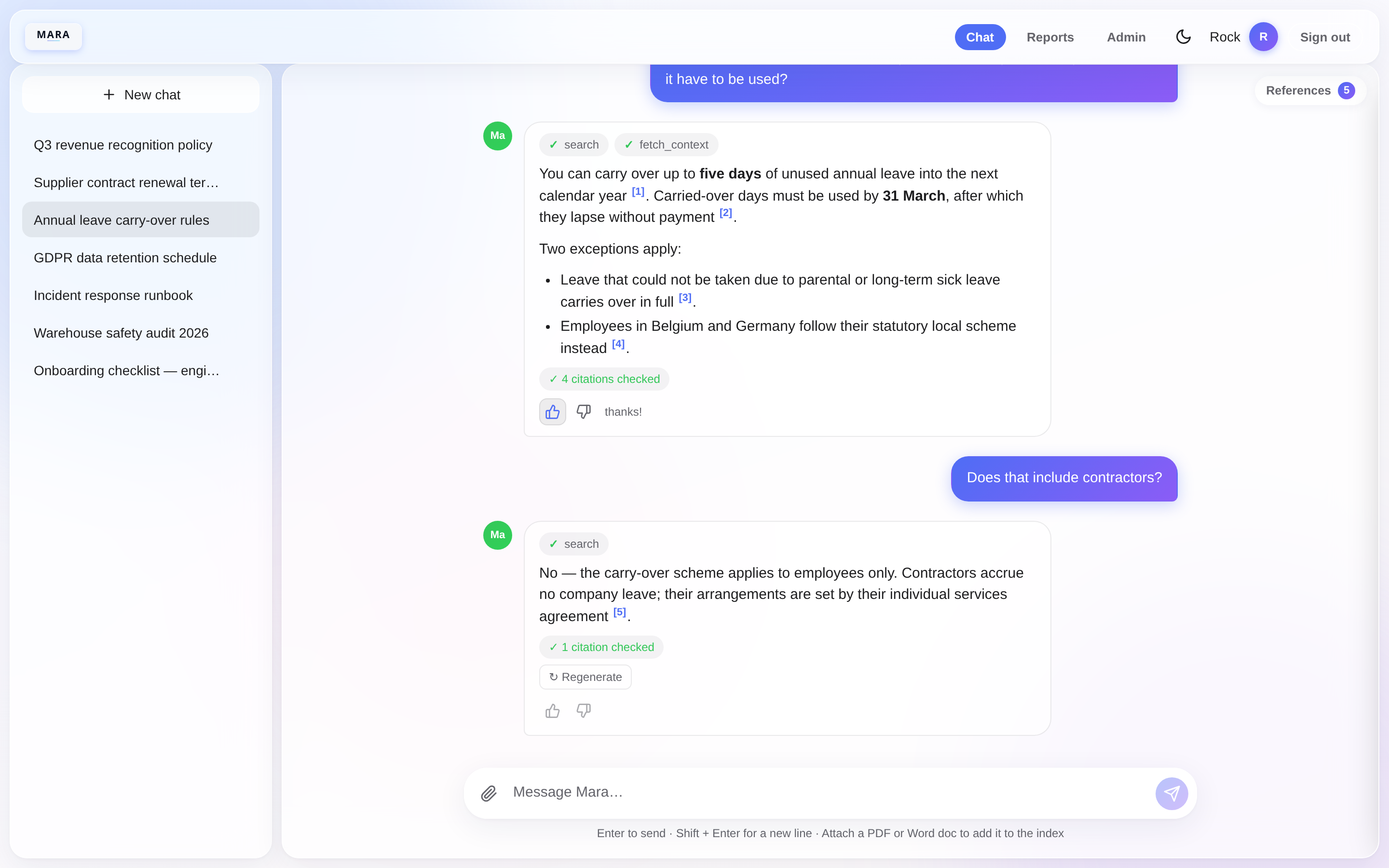Open citation [2] link

click(725, 213)
